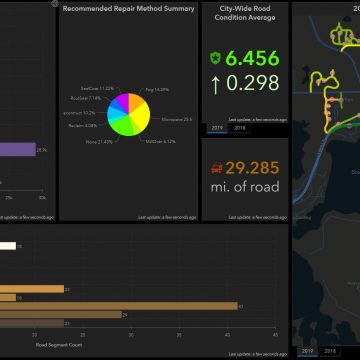This screenshot has width=360, height=360.
Task: Click the longest bar labeled 41
Action: [x=119, y=306]
